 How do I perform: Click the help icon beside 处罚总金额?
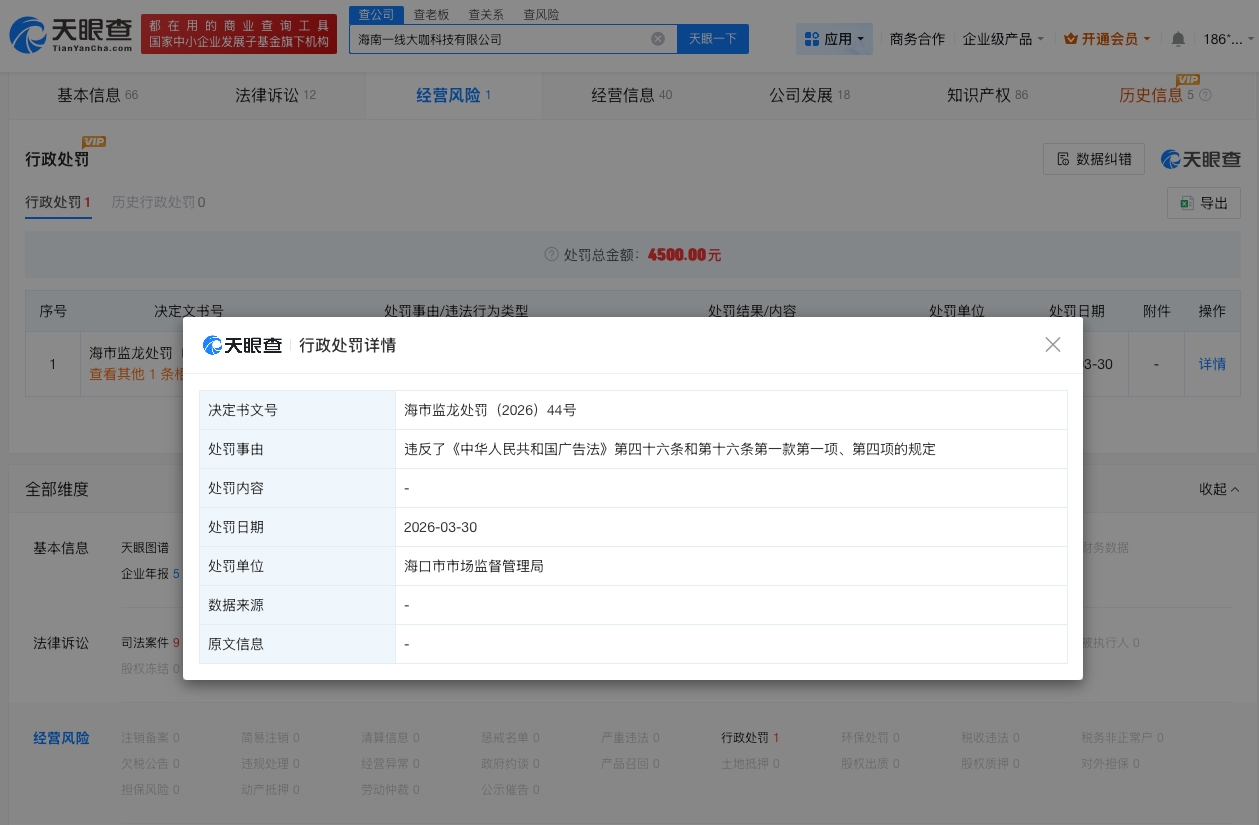tap(551, 255)
